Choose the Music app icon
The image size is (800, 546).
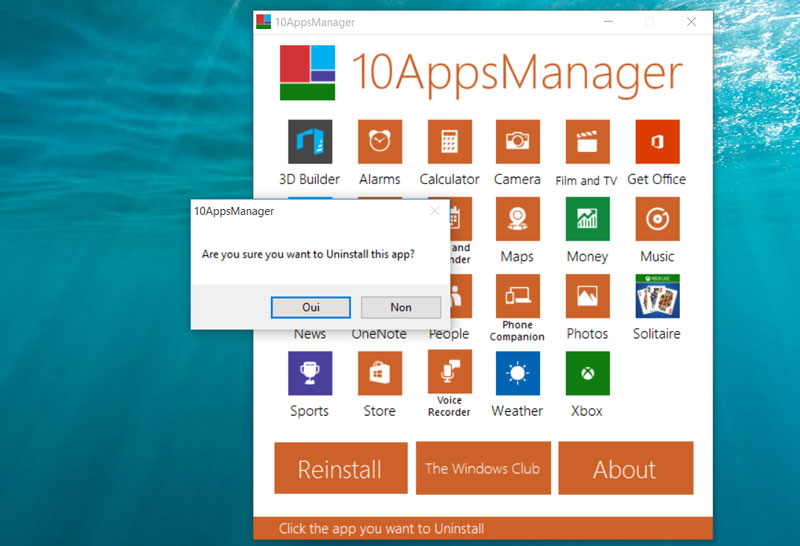pos(657,218)
